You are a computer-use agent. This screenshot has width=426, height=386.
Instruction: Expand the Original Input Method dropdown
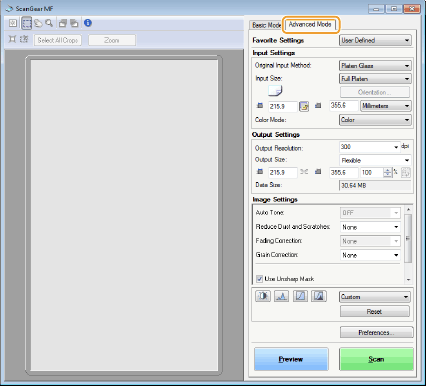point(375,66)
